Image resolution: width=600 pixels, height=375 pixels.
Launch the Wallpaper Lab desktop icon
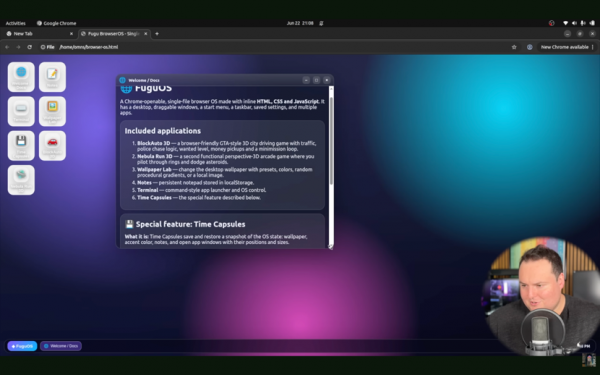coord(52,111)
